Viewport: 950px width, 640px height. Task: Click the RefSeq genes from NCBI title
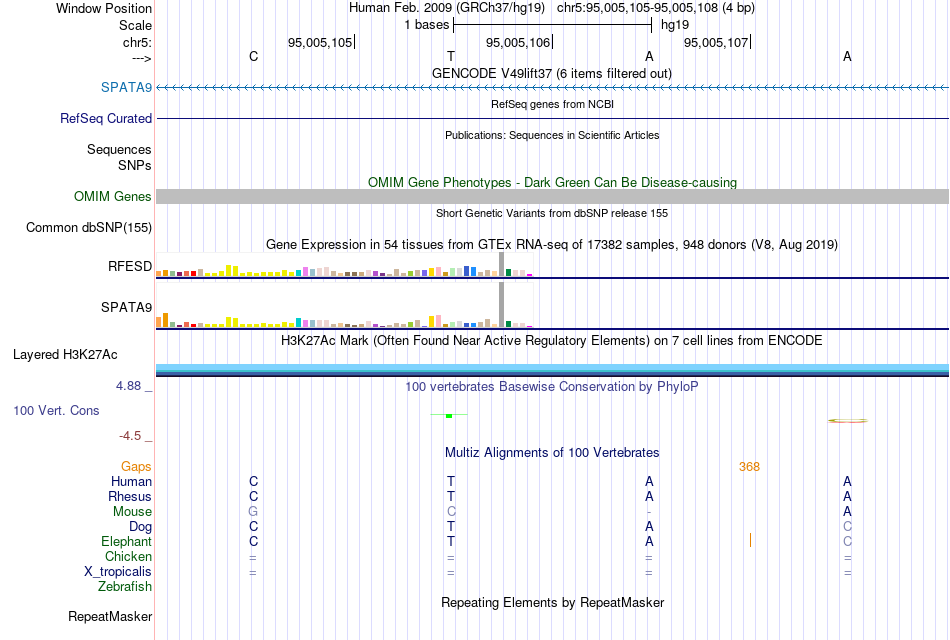pos(552,104)
